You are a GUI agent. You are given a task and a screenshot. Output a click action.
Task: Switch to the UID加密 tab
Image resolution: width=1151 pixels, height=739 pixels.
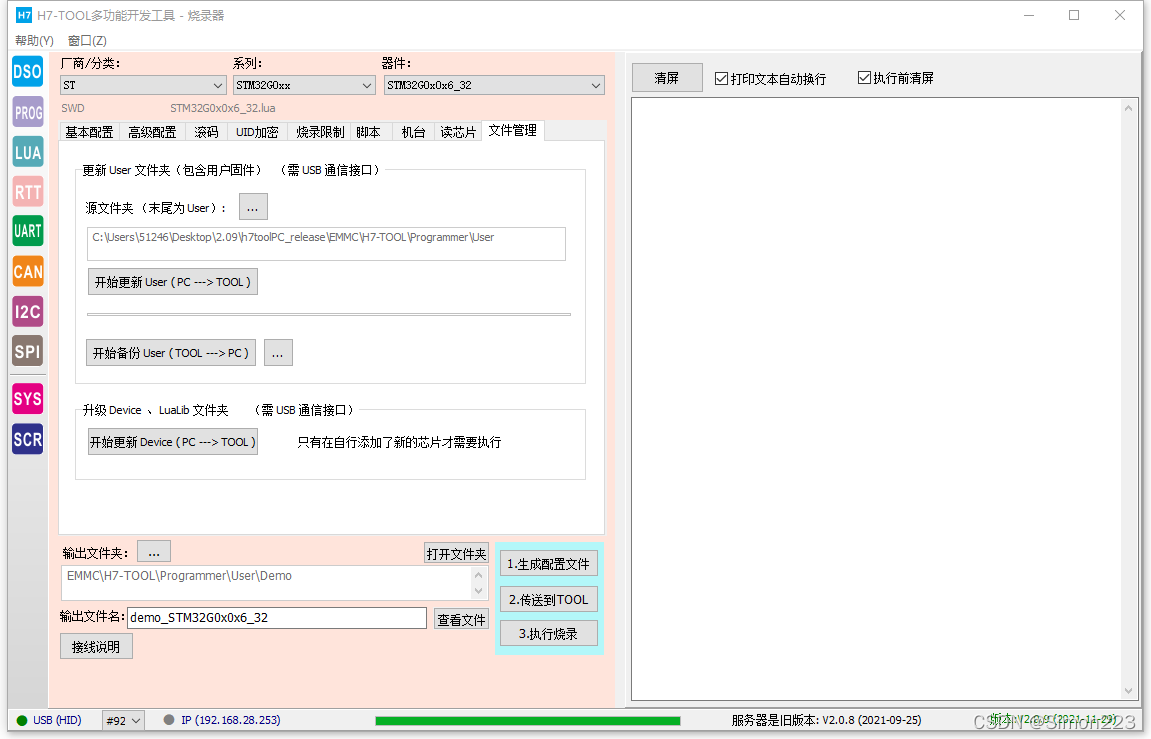257,132
